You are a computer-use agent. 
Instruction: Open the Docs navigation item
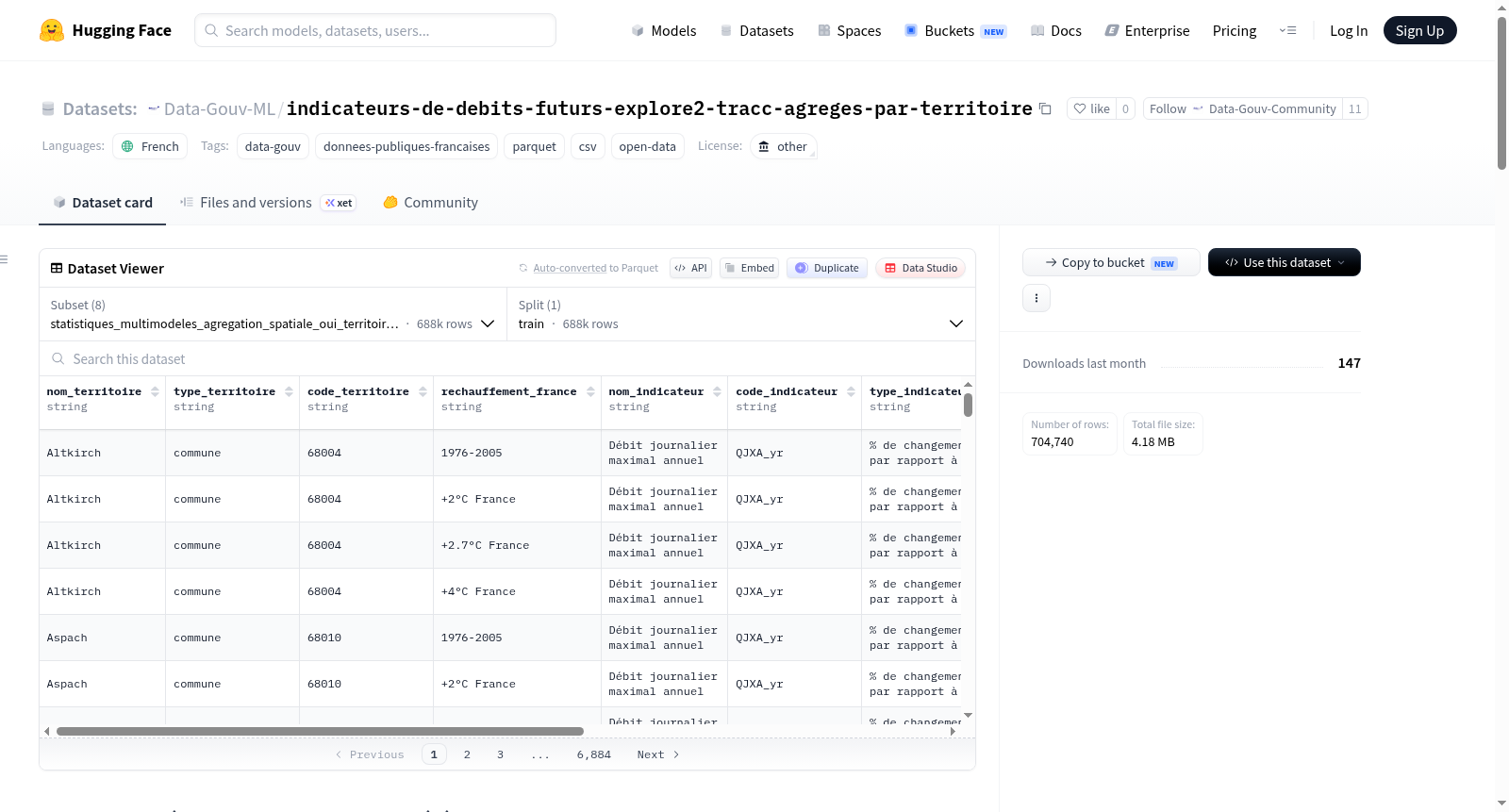[1056, 30]
